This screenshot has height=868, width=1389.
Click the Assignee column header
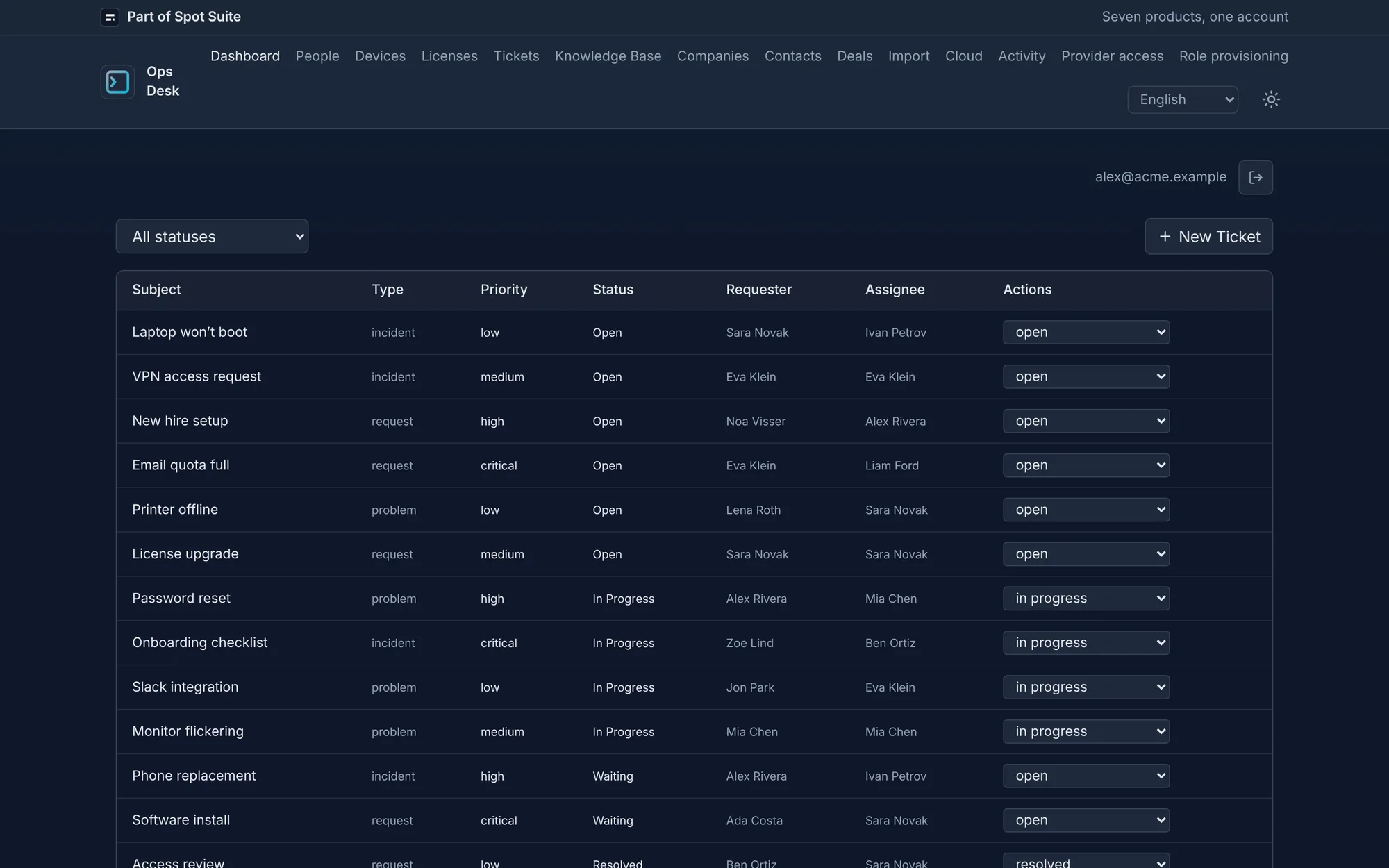coord(895,290)
